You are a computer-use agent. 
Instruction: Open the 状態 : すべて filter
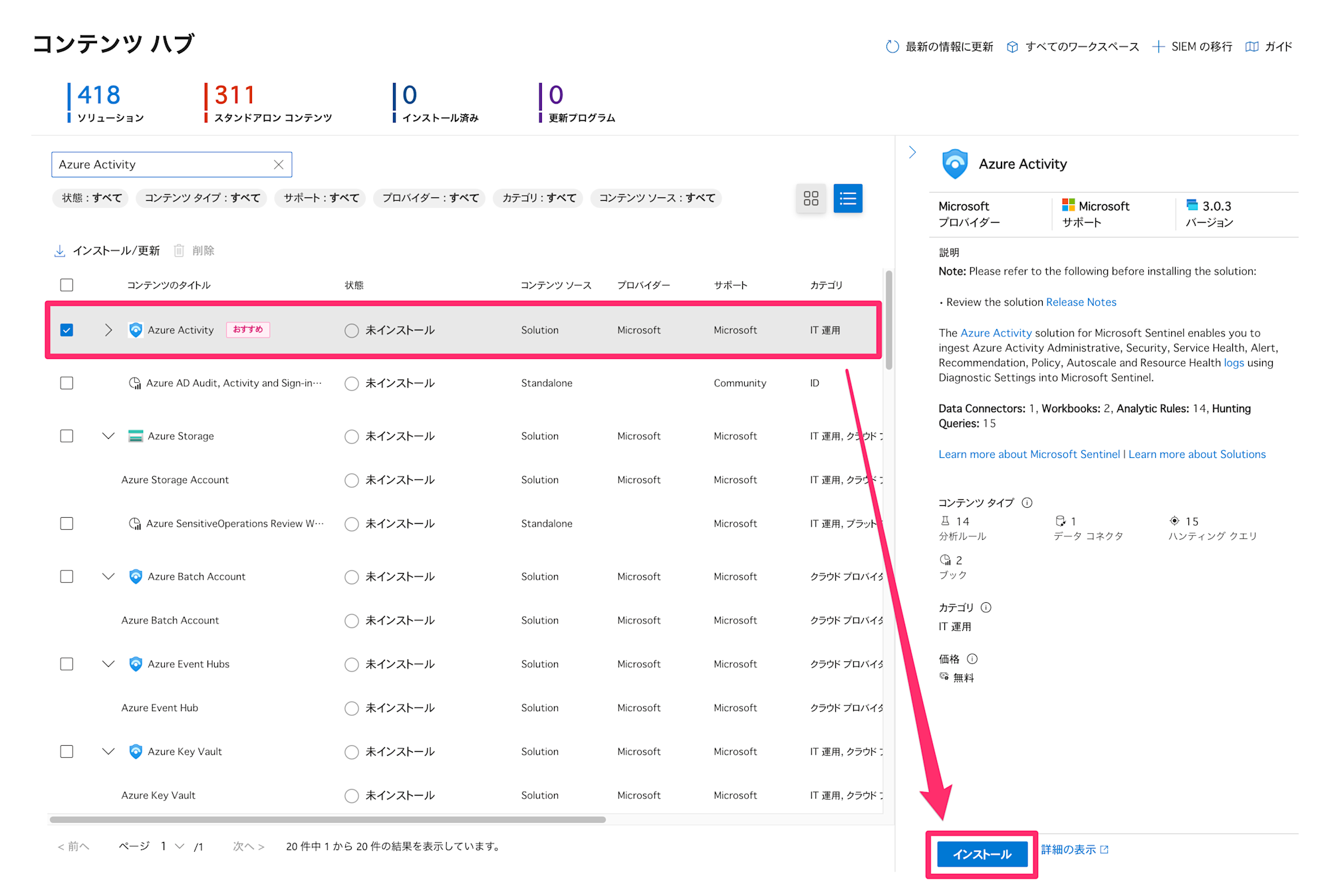[92, 198]
